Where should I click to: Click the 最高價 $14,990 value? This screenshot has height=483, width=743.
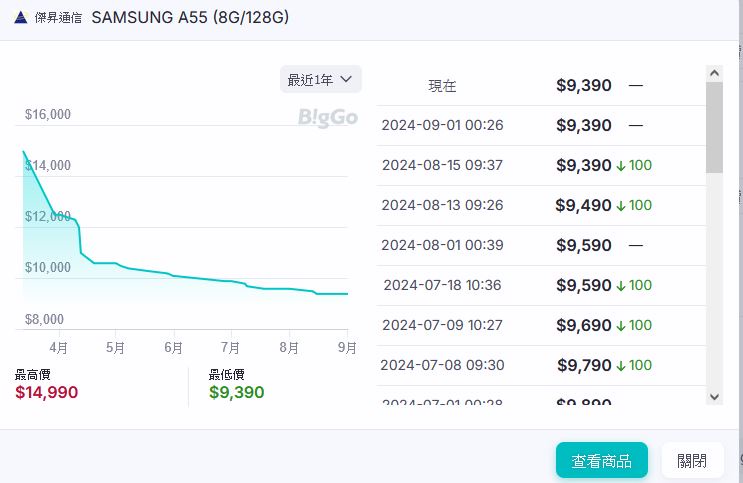click(46, 392)
